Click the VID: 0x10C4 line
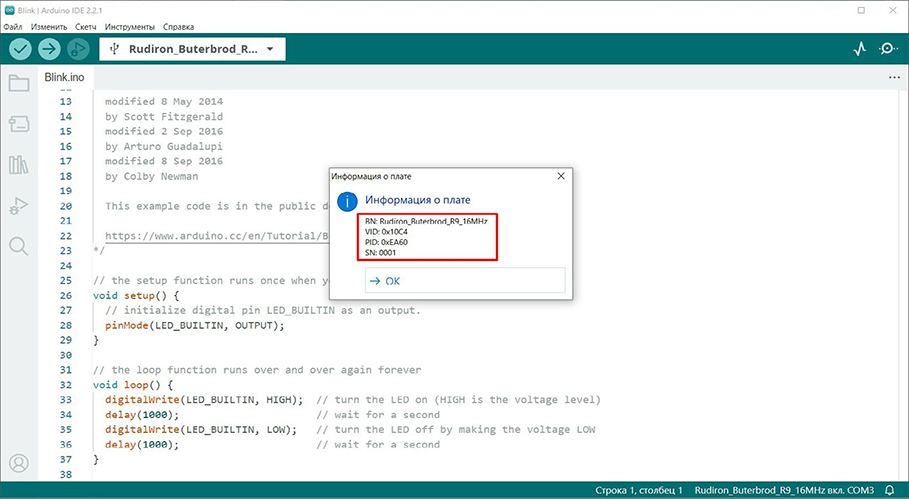 pyautogui.click(x=386, y=232)
